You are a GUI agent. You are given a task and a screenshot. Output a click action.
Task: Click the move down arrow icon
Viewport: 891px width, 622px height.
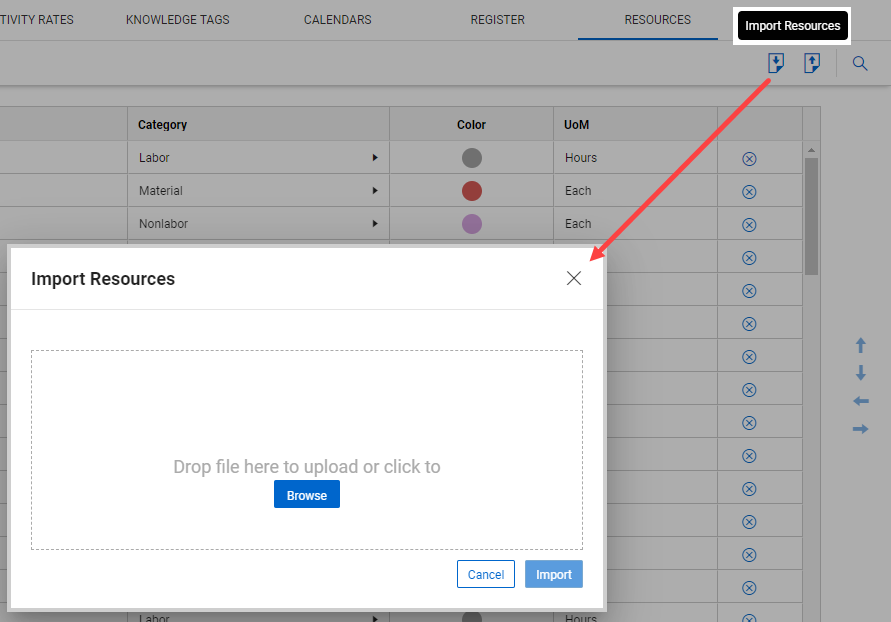click(860, 373)
